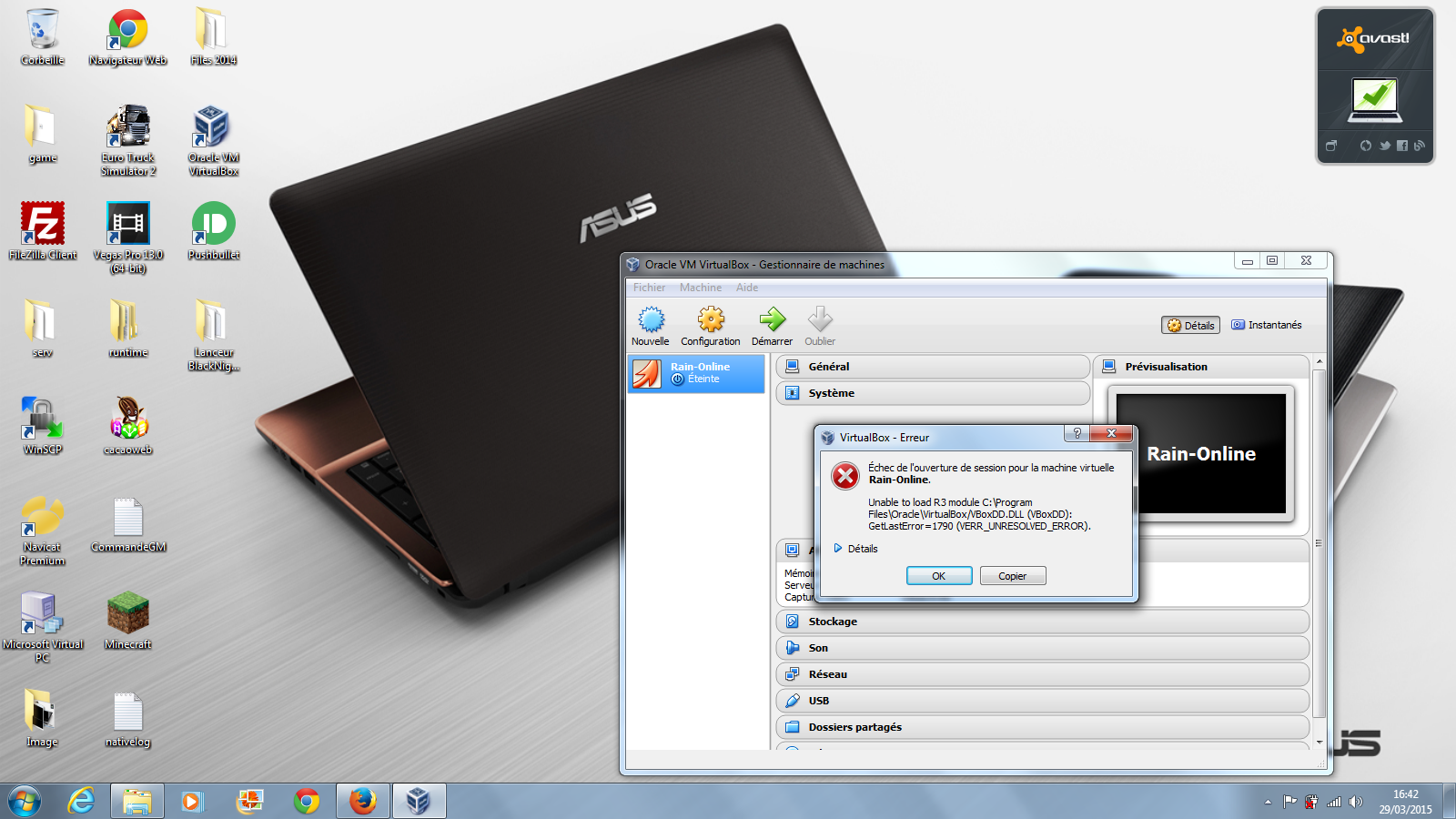Image resolution: width=1456 pixels, height=819 pixels.
Task: Close the VirtualBox - Erreur dialog
Action: [x=1111, y=433]
